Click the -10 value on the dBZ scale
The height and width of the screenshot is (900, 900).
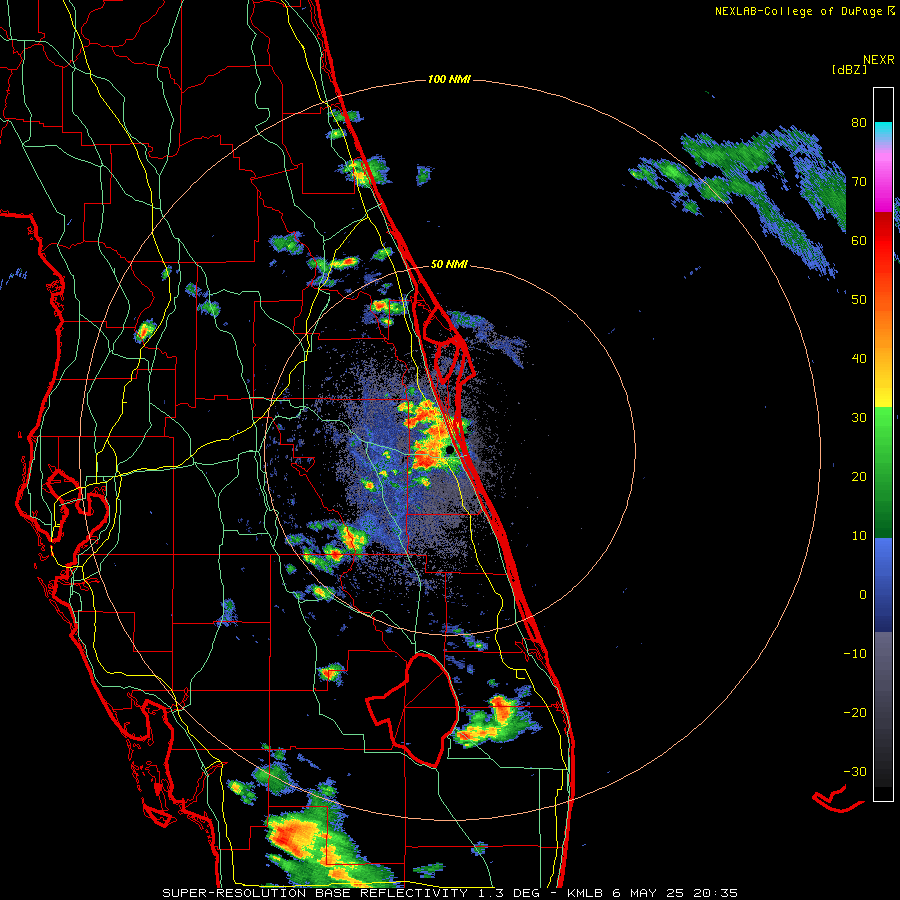pos(855,654)
